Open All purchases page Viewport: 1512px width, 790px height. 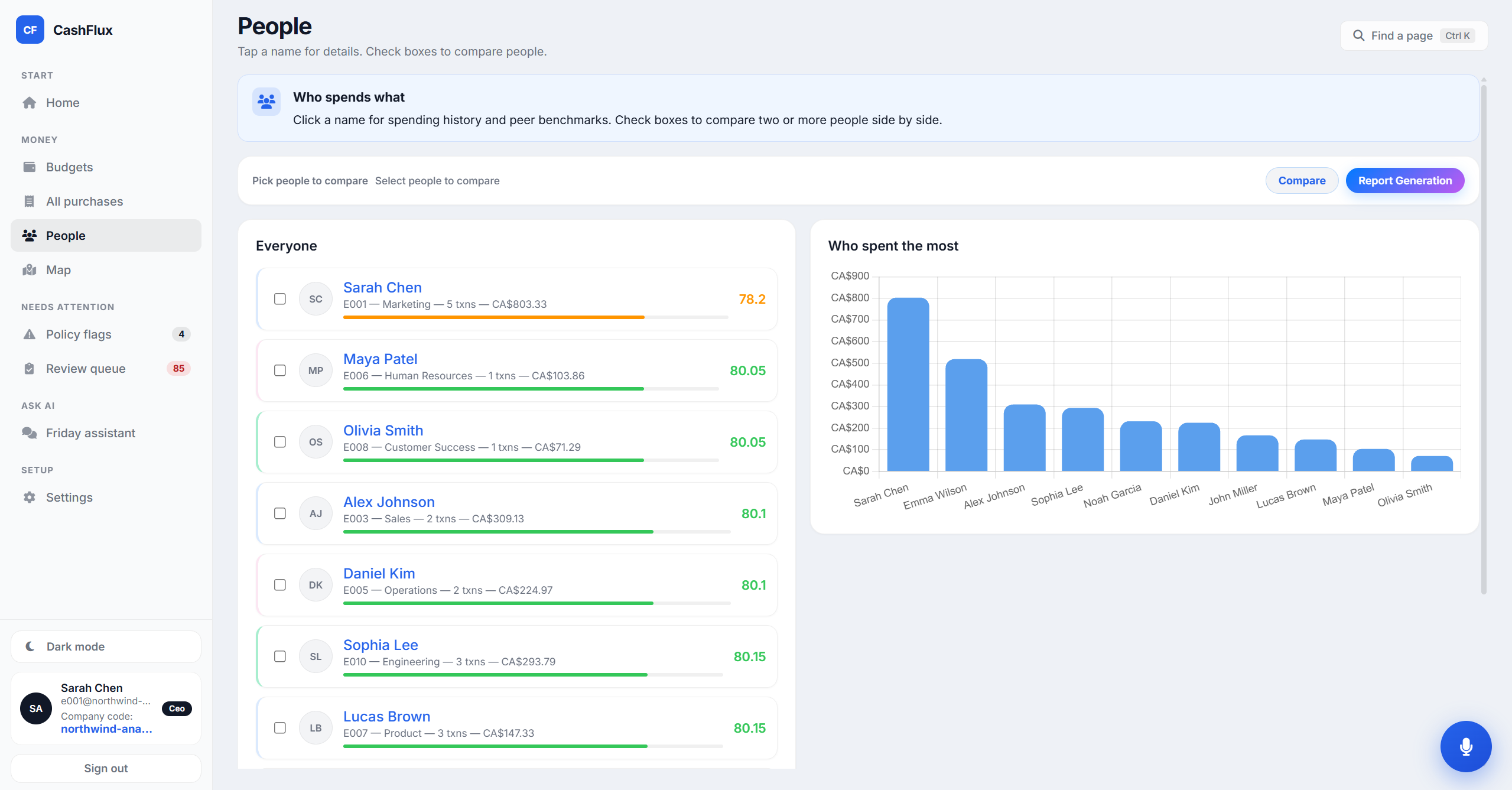(x=106, y=201)
